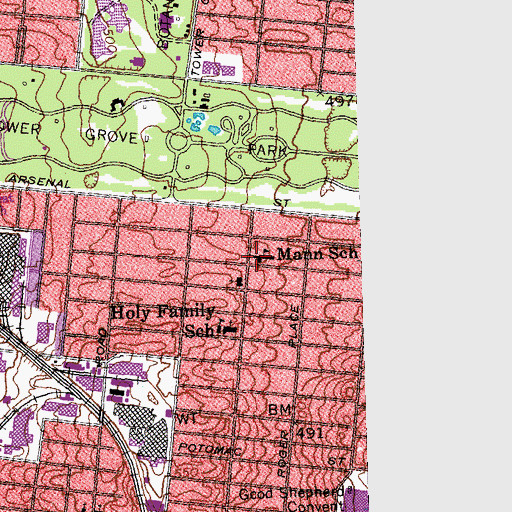The image size is (512, 512).
Task: Click the BM benchmark label
Action: [x=280, y=410]
